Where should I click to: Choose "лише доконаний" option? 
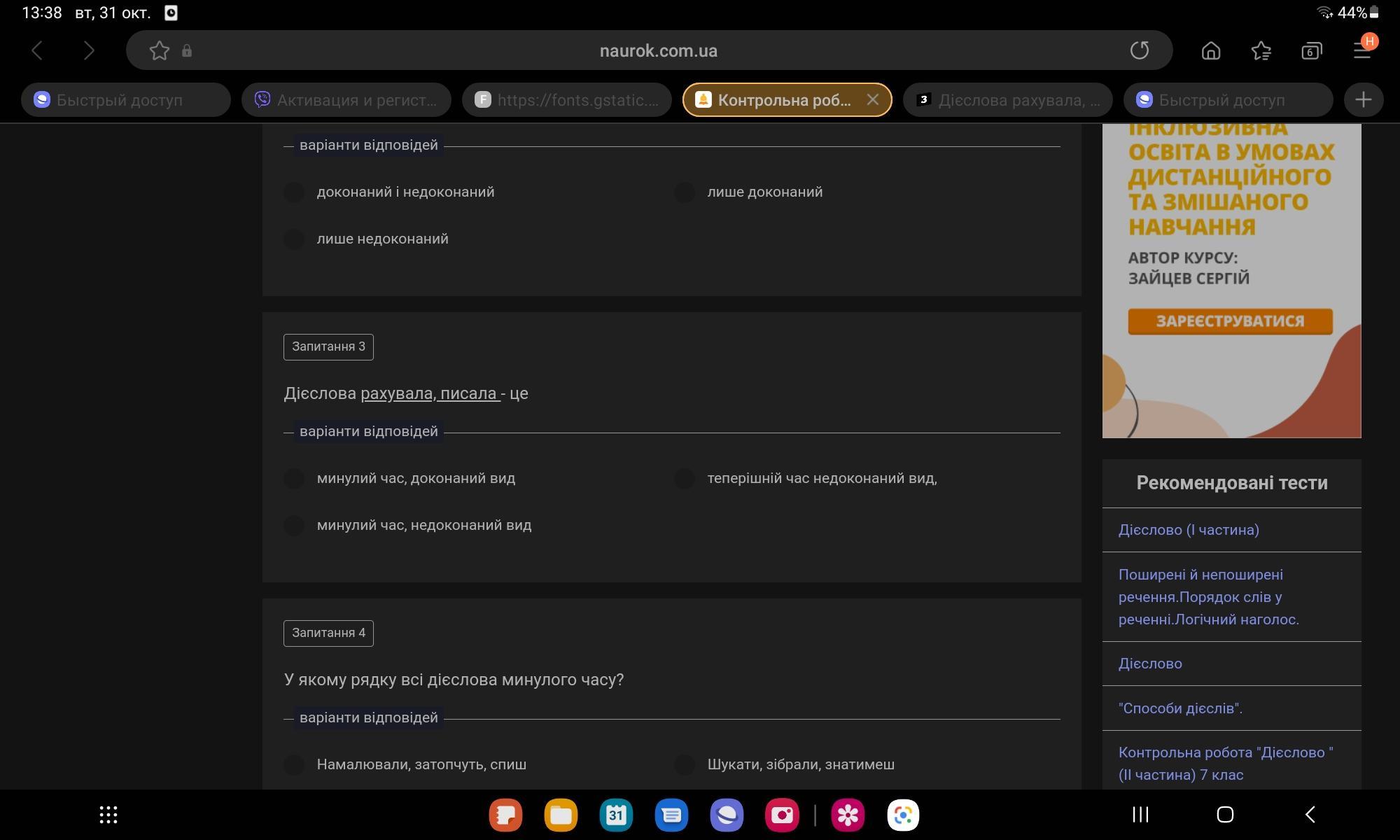pos(684,192)
